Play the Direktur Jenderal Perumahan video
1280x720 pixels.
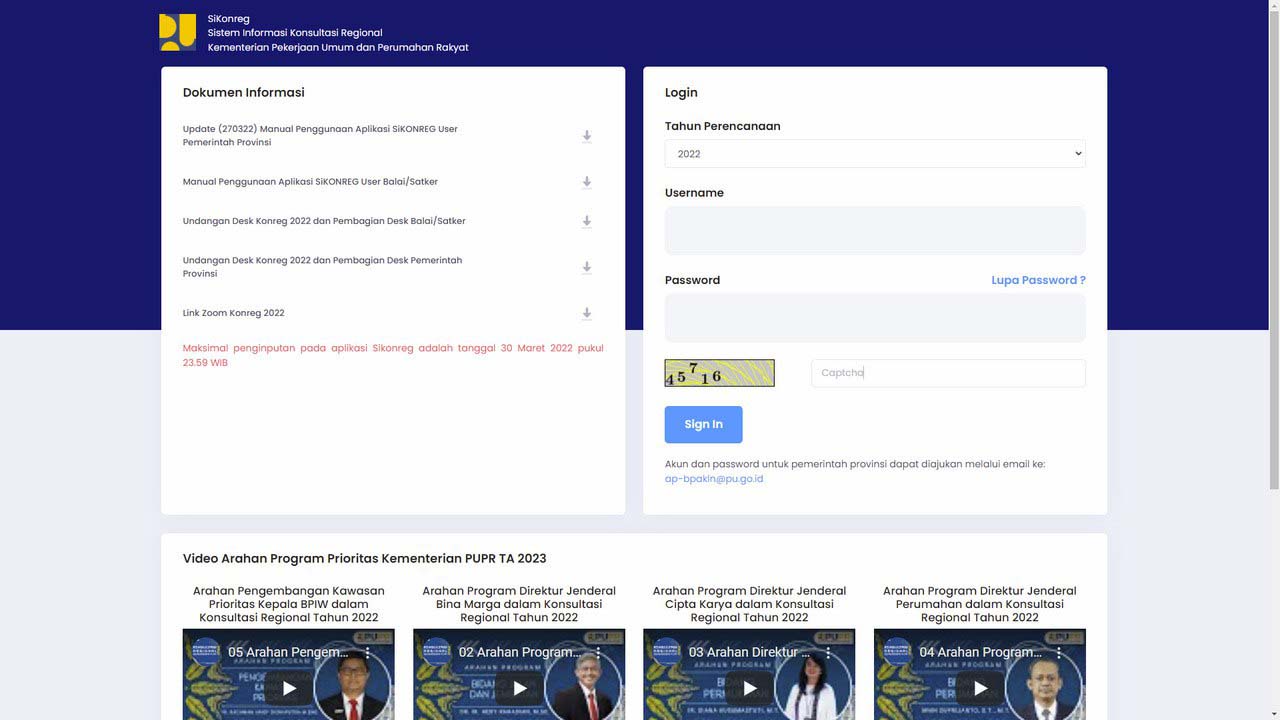point(979,688)
